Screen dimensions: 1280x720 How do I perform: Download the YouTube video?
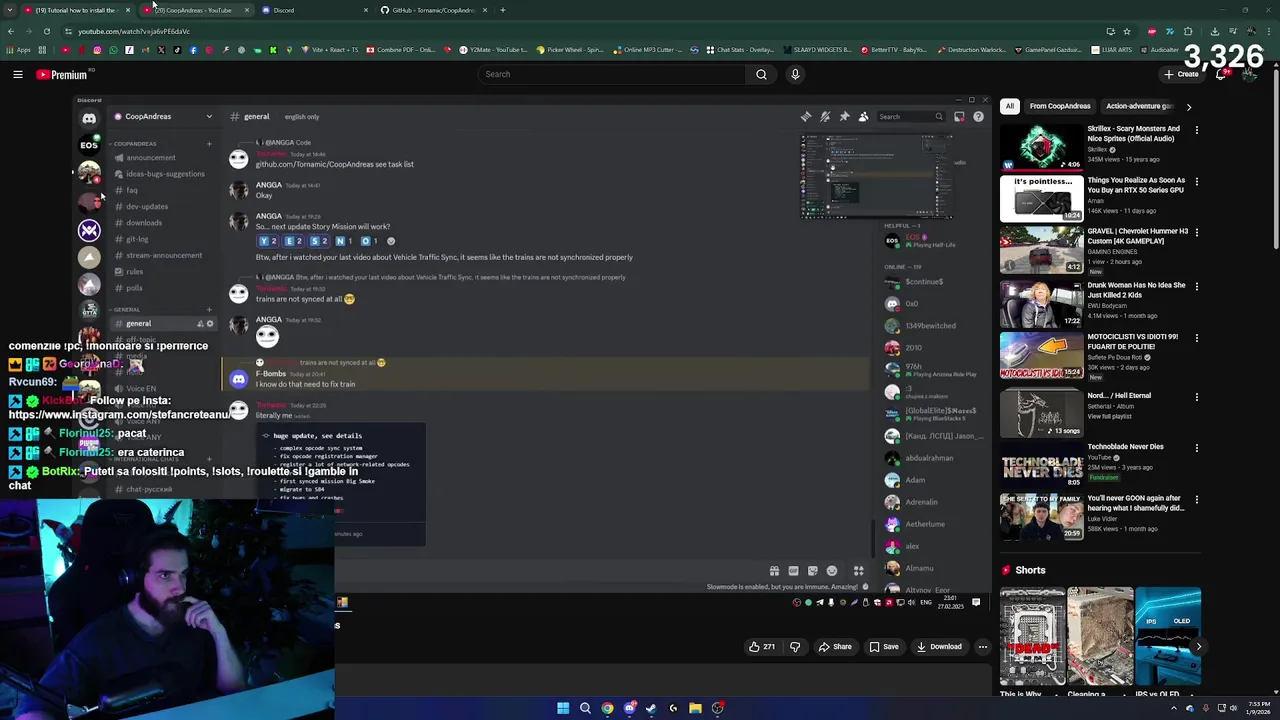(x=939, y=647)
